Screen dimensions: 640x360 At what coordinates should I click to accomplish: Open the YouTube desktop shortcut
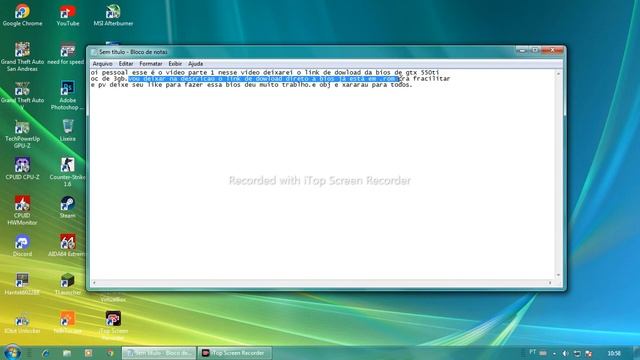pos(68,16)
